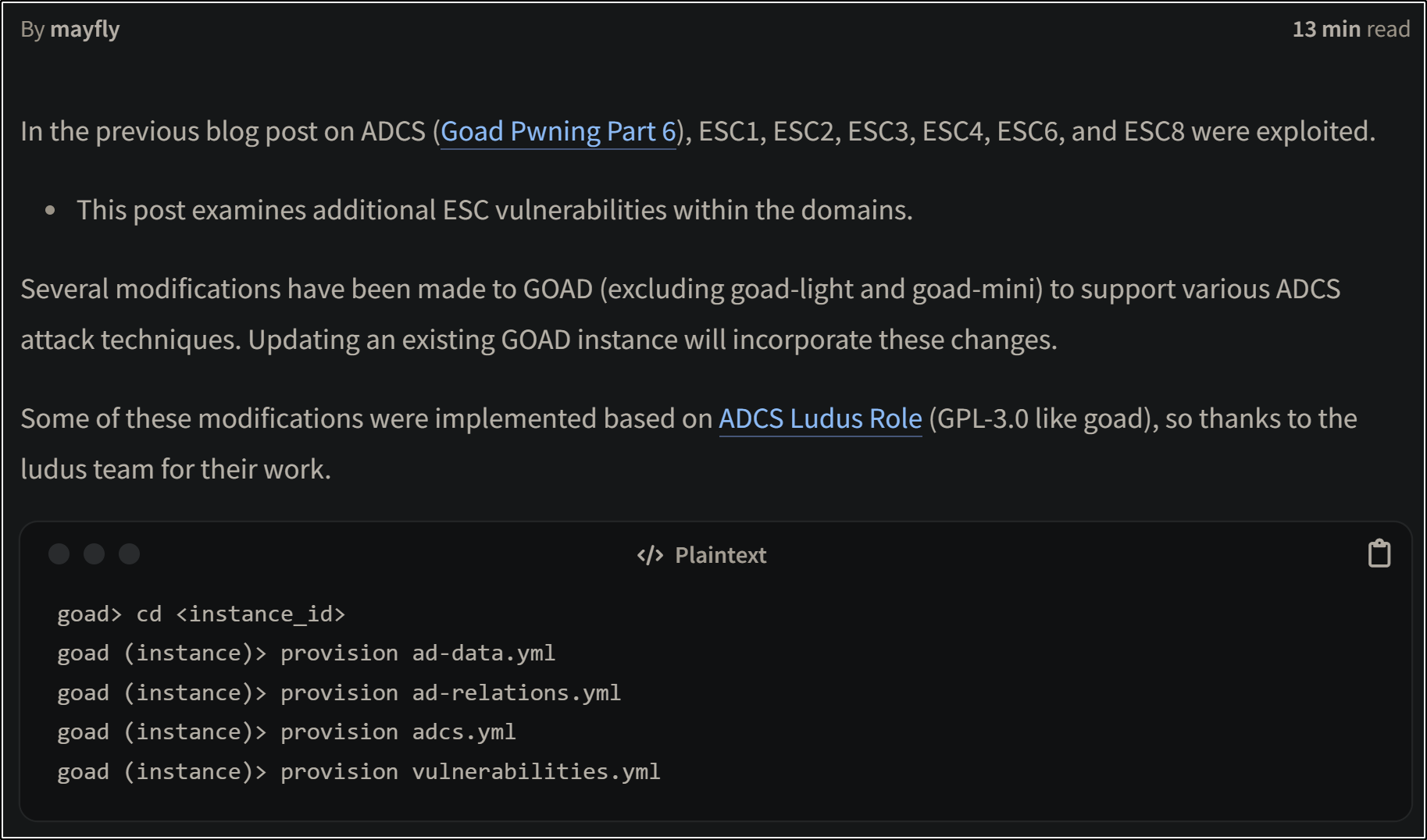Click the bullet point about ESC vulnerabilities
This screenshot has height=840, width=1427.
[x=494, y=210]
